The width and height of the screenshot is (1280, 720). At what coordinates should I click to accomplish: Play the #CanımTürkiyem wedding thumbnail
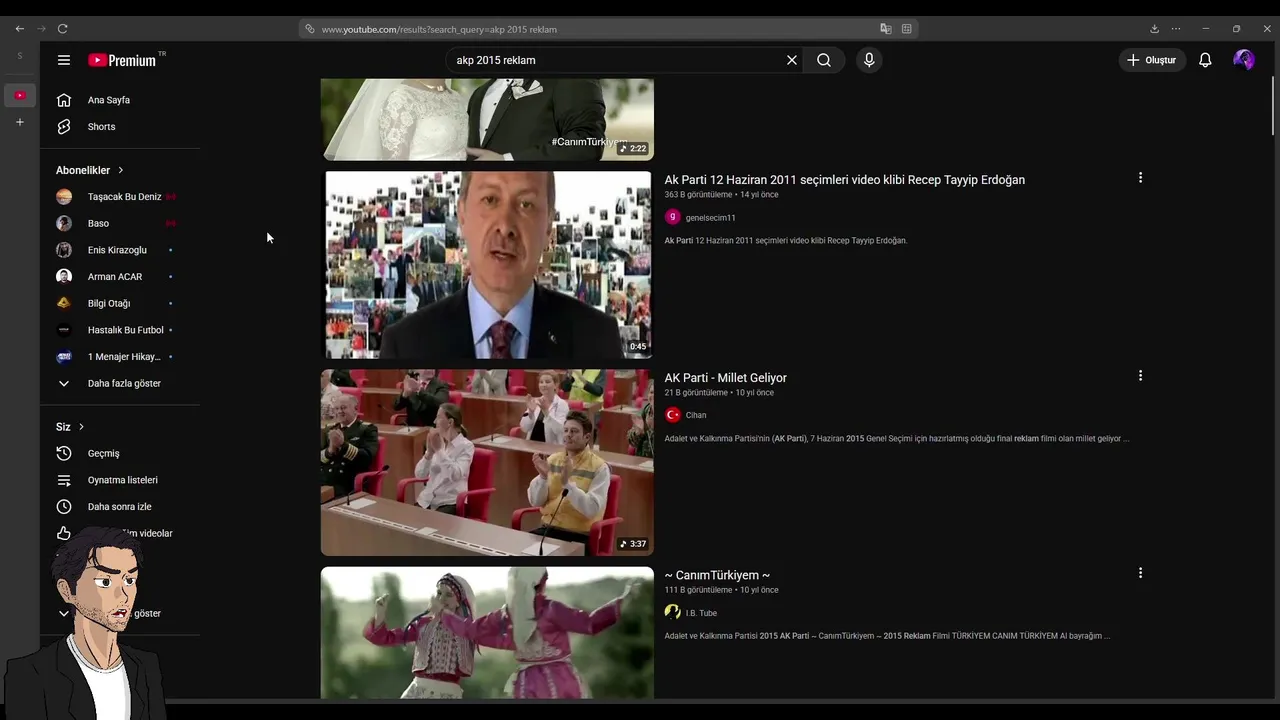(x=487, y=119)
